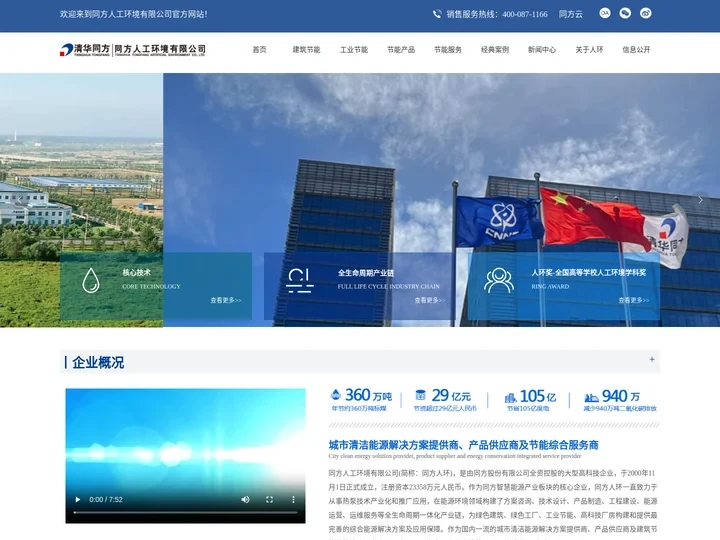Screen dimensions: 720x540
Task: Click the 节省105亿度电 caption
Action: [x=528, y=408]
